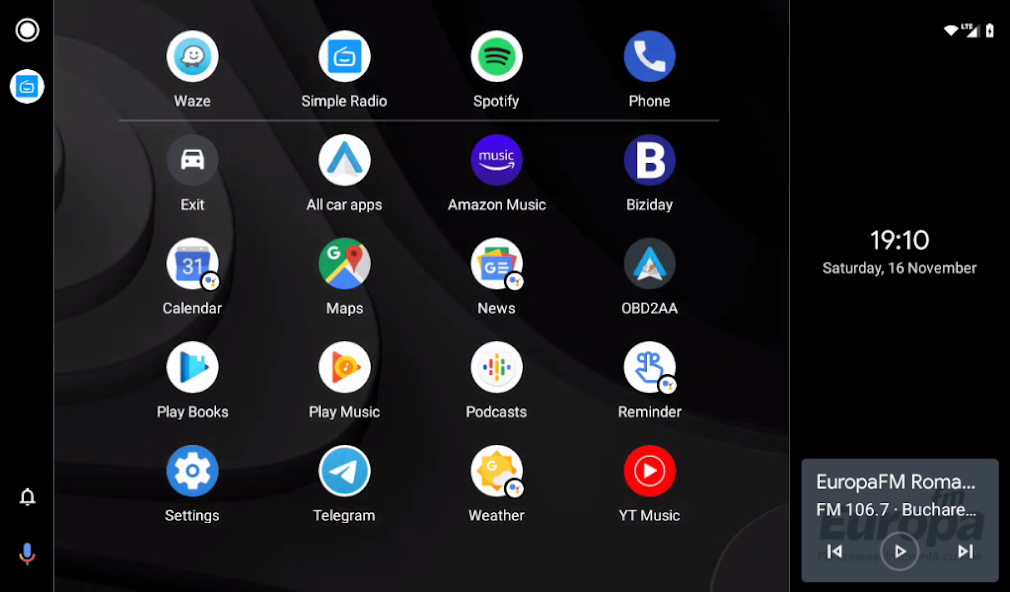Open Android Auto Settings
1010x592 pixels.
(x=192, y=472)
